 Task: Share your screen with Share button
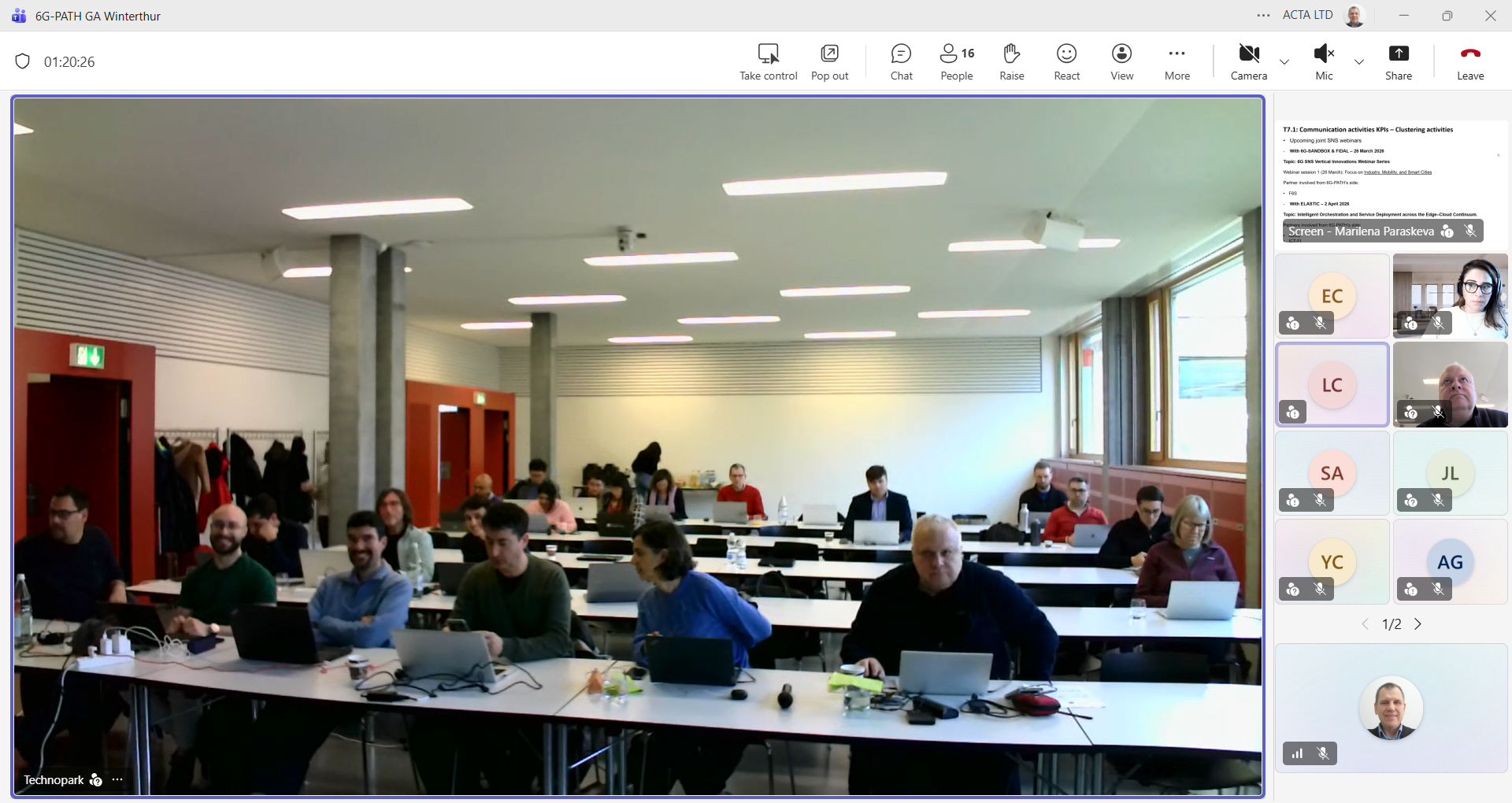(1399, 62)
